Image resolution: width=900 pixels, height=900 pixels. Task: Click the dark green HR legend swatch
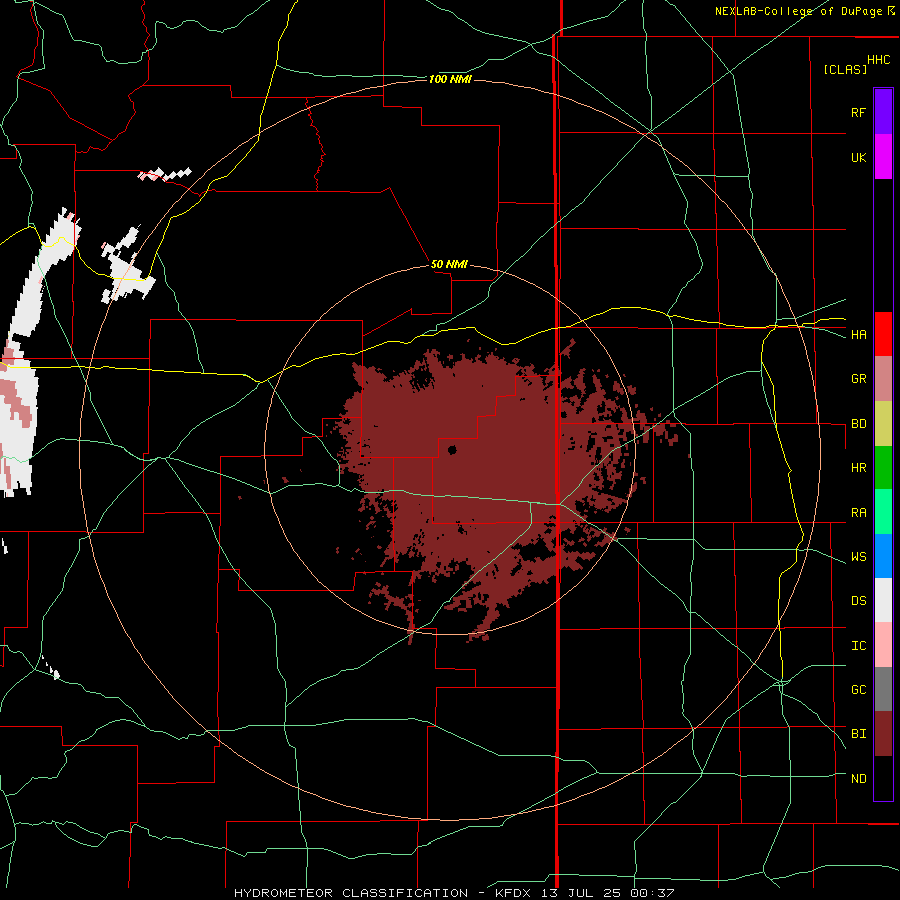[x=883, y=467]
